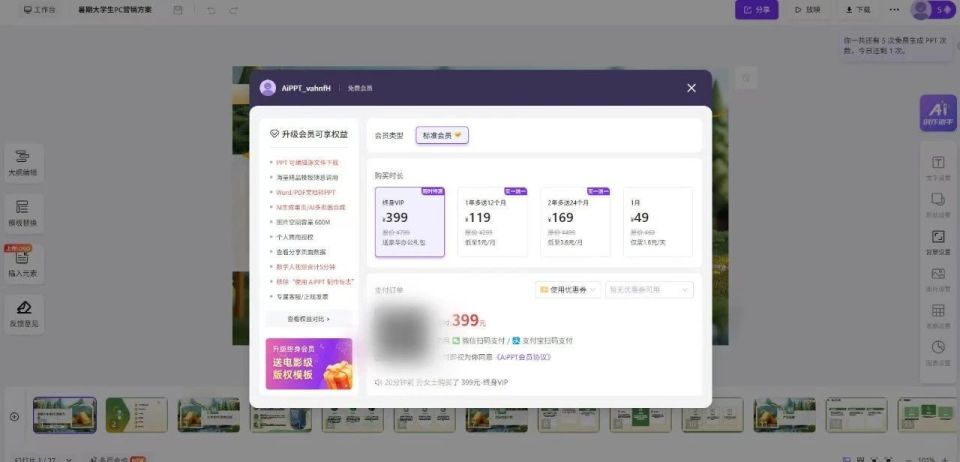The image size is (960, 462).
Task: Open the 插入元素 insert element tool
Action: click(23, 264)
